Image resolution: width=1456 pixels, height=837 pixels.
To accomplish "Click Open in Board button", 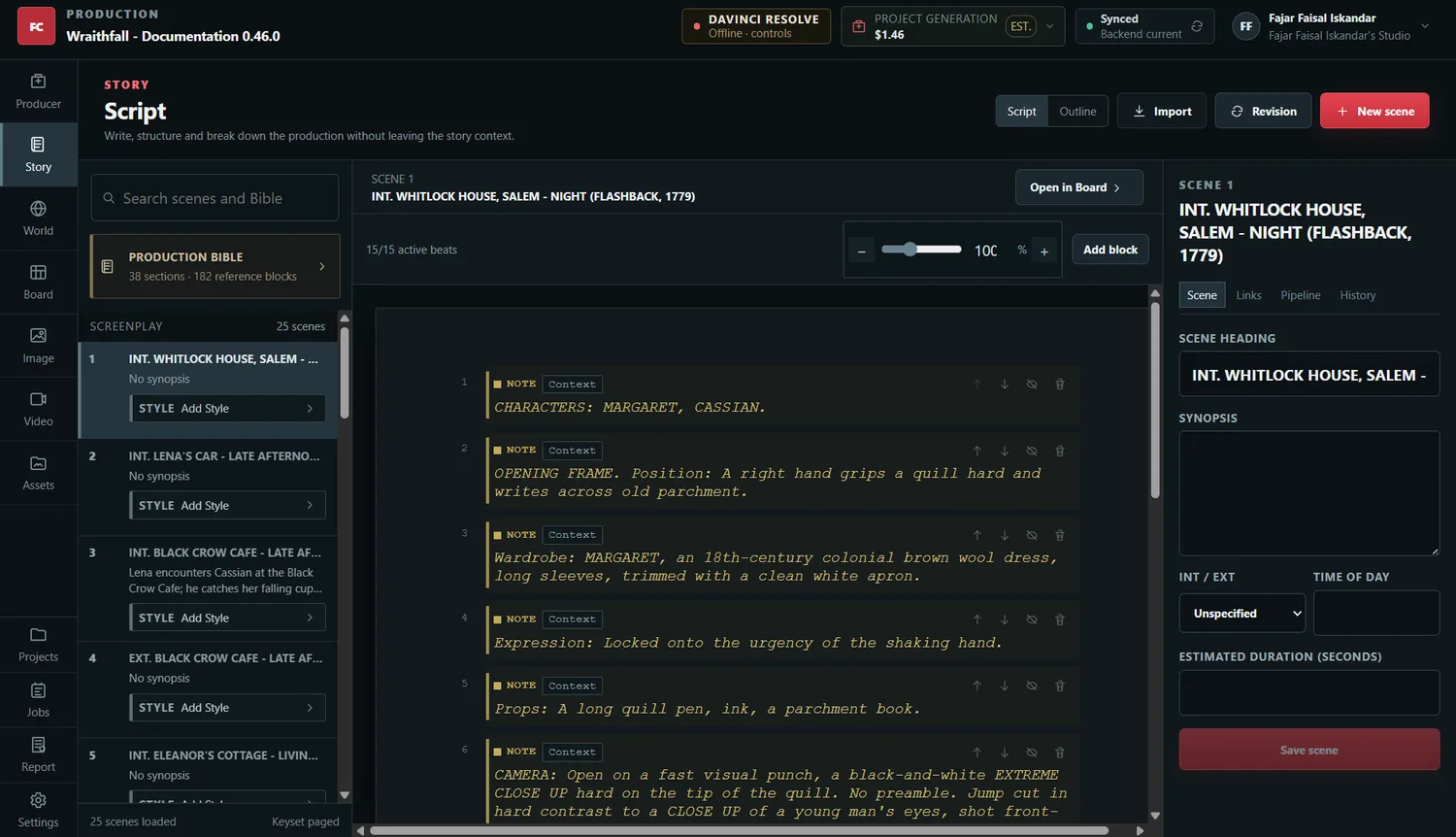I will 1079,187.
